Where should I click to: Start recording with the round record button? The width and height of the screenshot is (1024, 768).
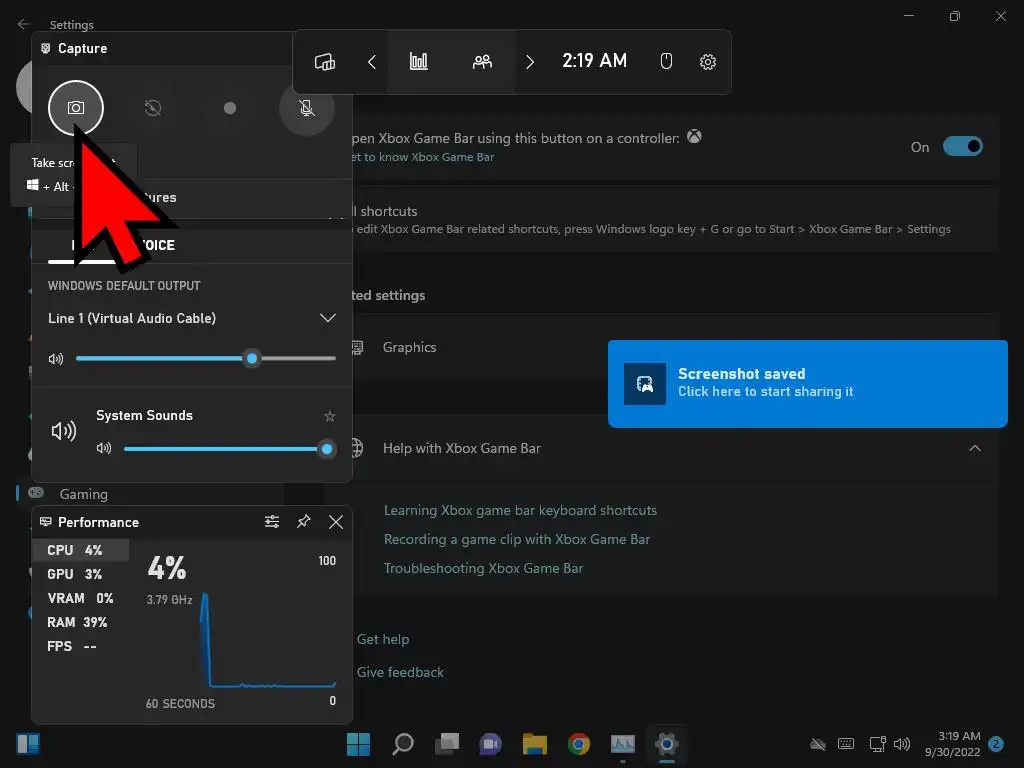pos(230,108)
